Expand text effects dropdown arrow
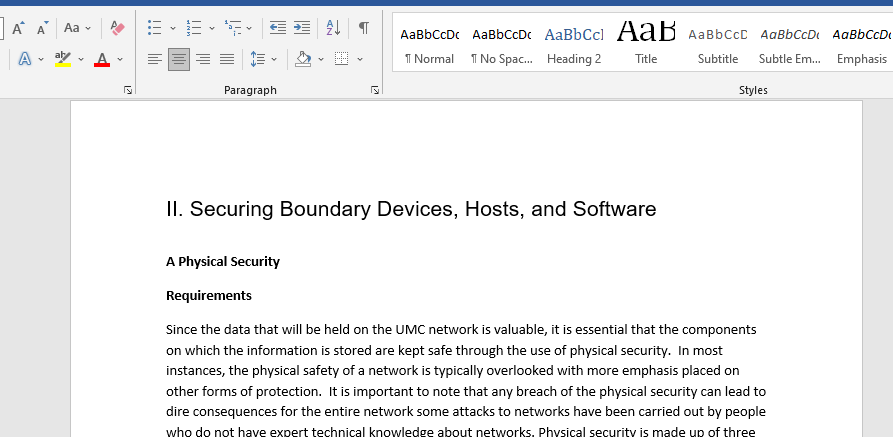The width and height of the screenshot is (893, 437). pyautogui.click(x=41, y=59)
